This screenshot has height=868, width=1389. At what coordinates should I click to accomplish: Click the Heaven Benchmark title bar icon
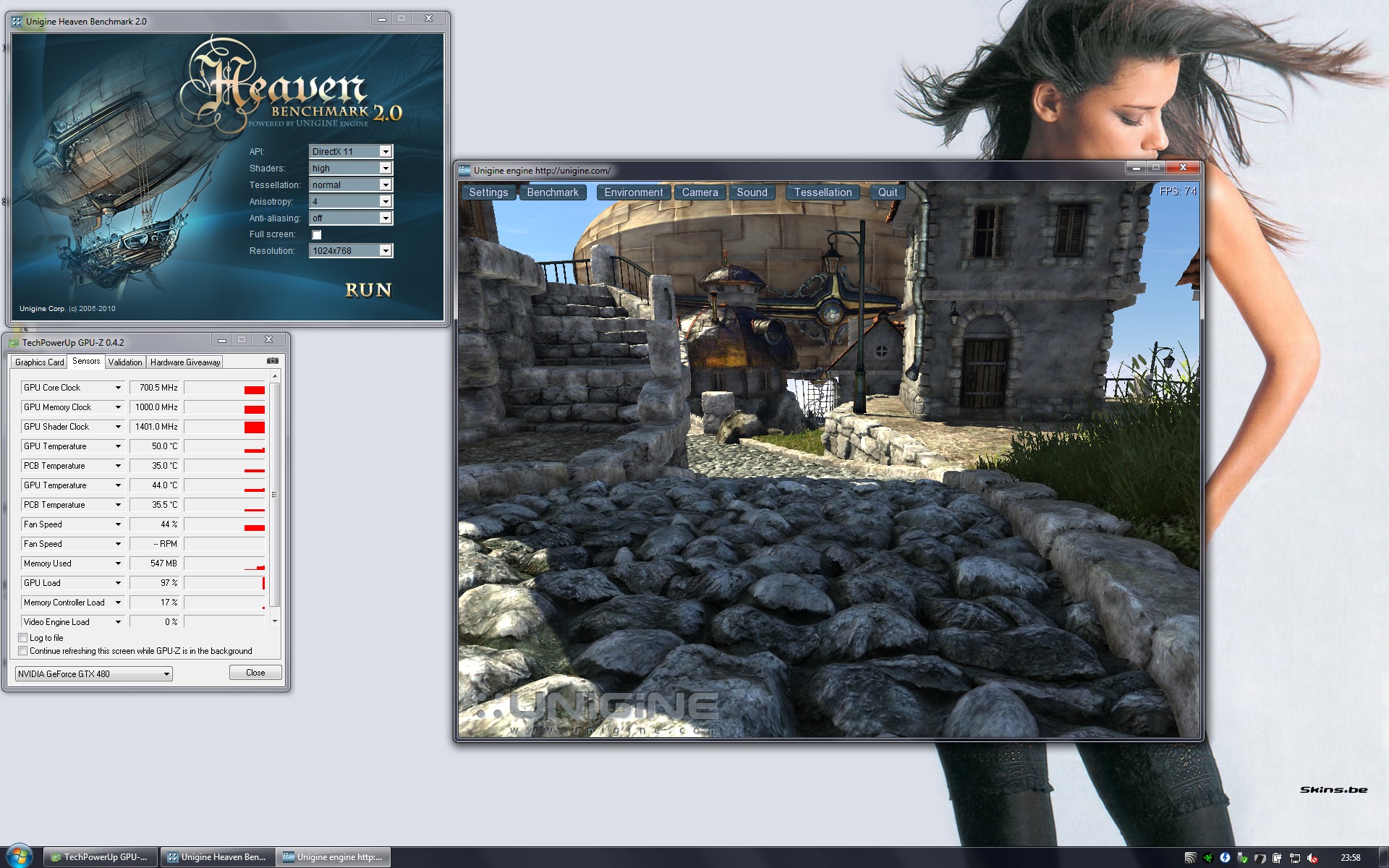pos(17,21)
